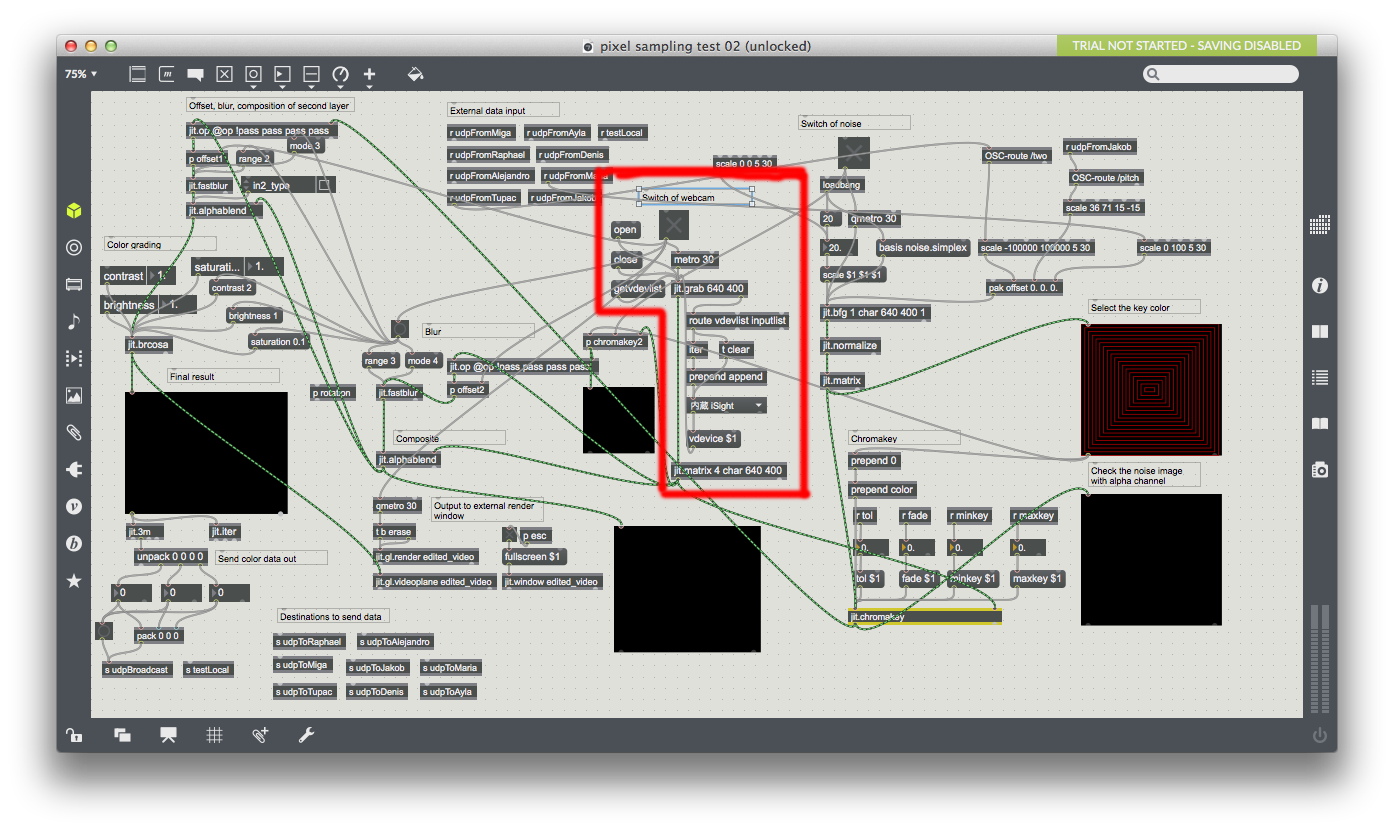
Task: Click the lock patcher toggle icon
Action: click(x=74, y=735)
